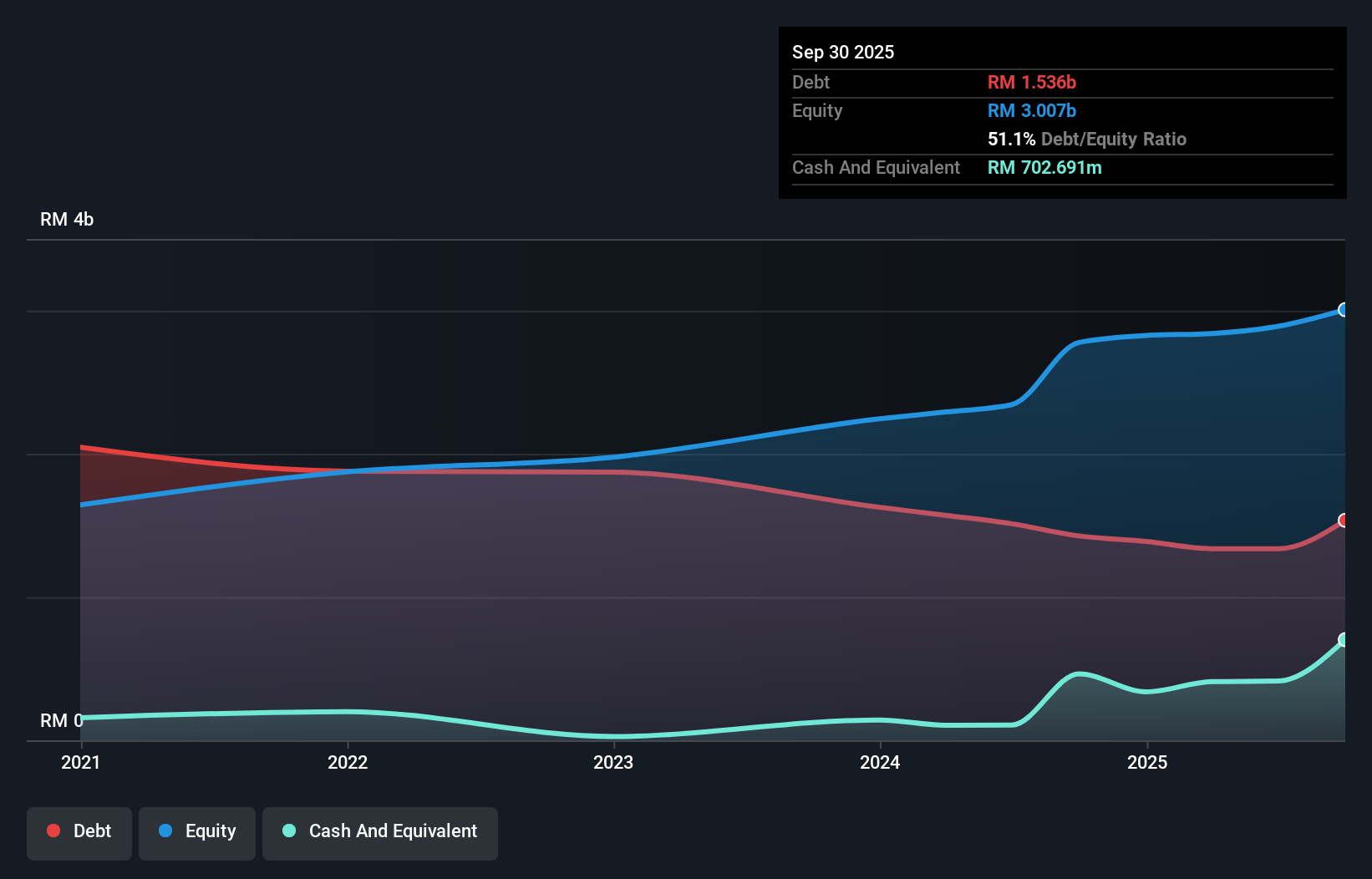Expand the Cash And Equivalent RM 702.691m row
The height and width of the screenshot is (879, 1372).
click(1044, 167)
